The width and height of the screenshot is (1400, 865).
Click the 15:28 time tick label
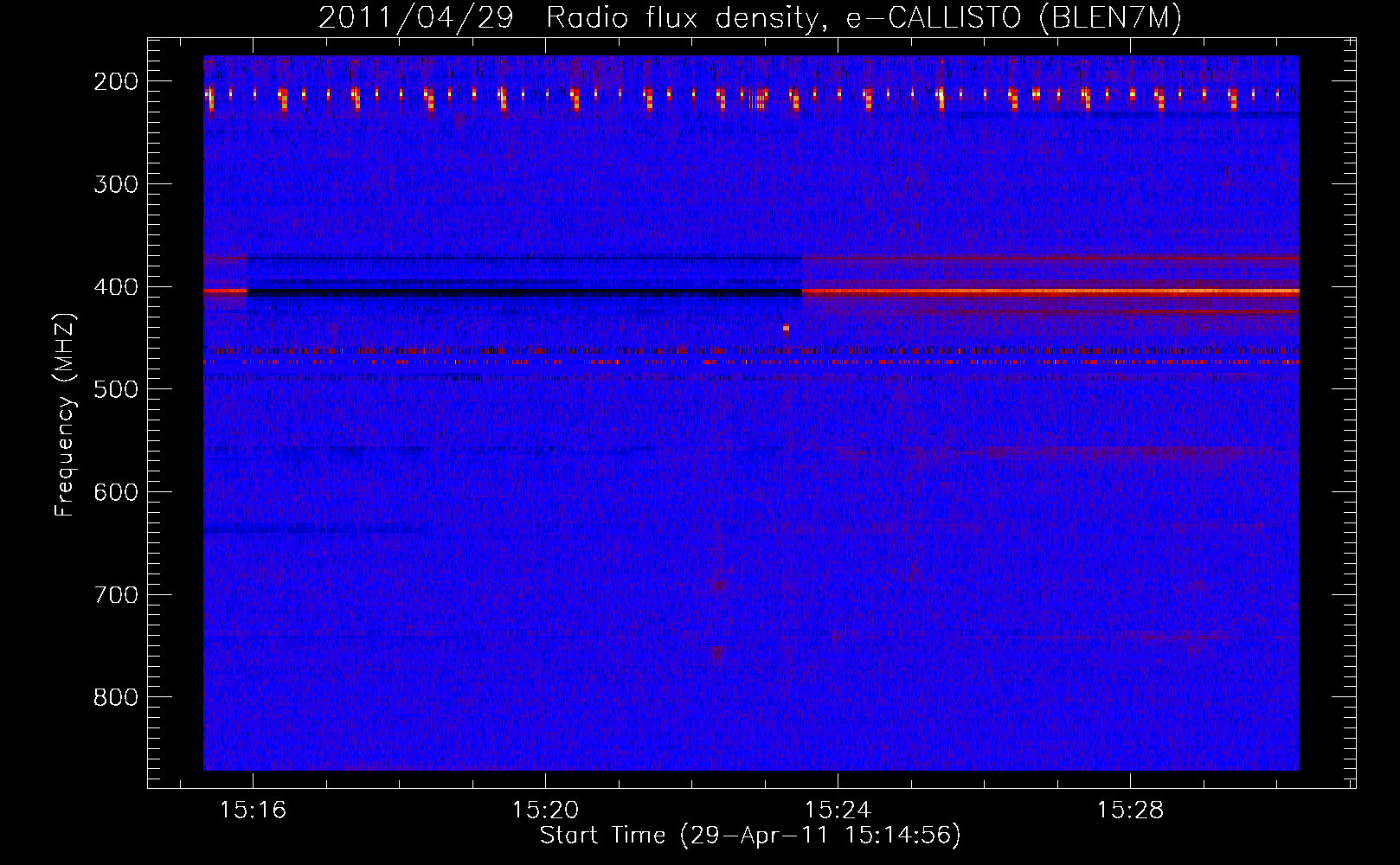coord(1130,810)
